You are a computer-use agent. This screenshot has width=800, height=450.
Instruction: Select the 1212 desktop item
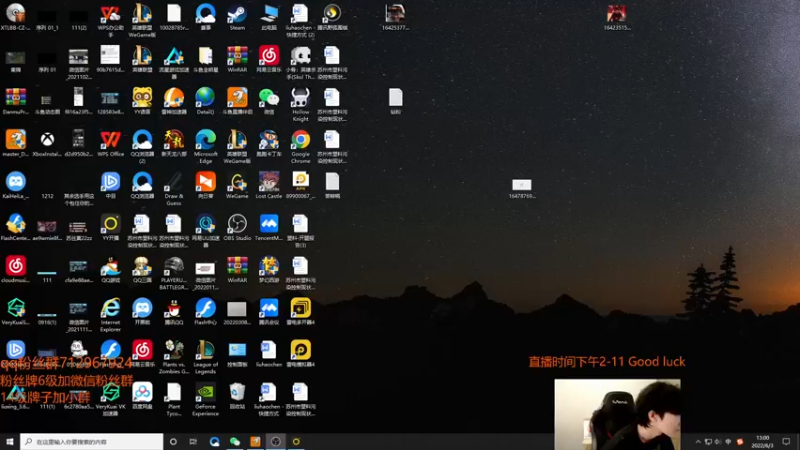47,195
